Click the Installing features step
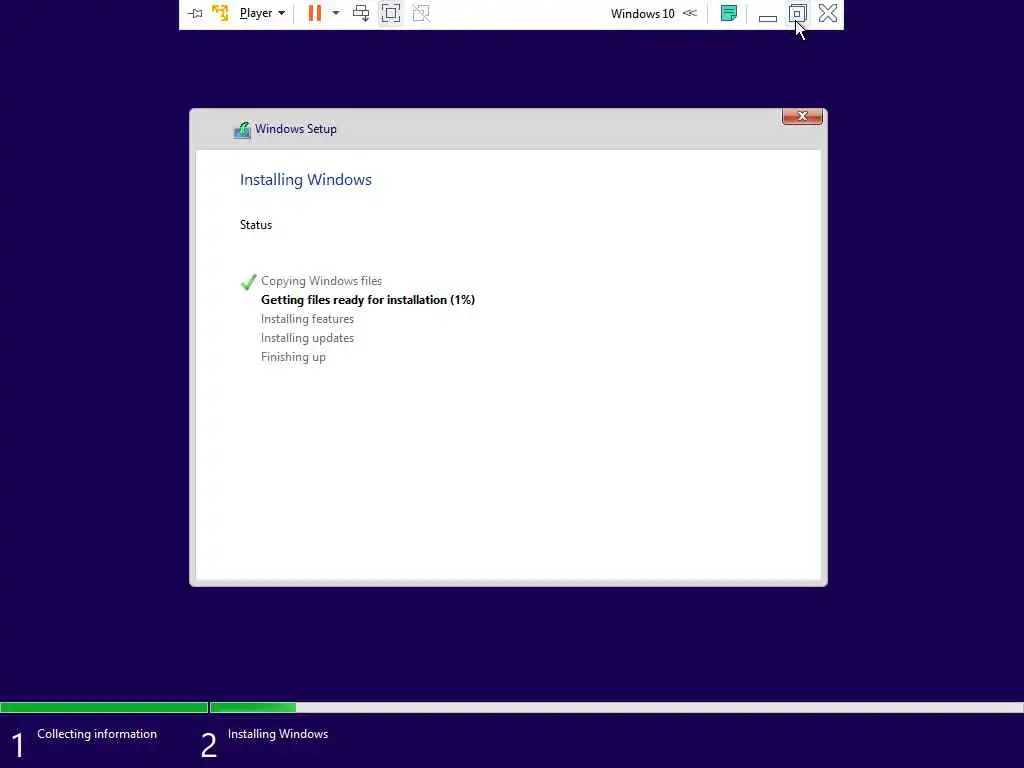This screenshot has height=768, width=1024. coord(308,319)
